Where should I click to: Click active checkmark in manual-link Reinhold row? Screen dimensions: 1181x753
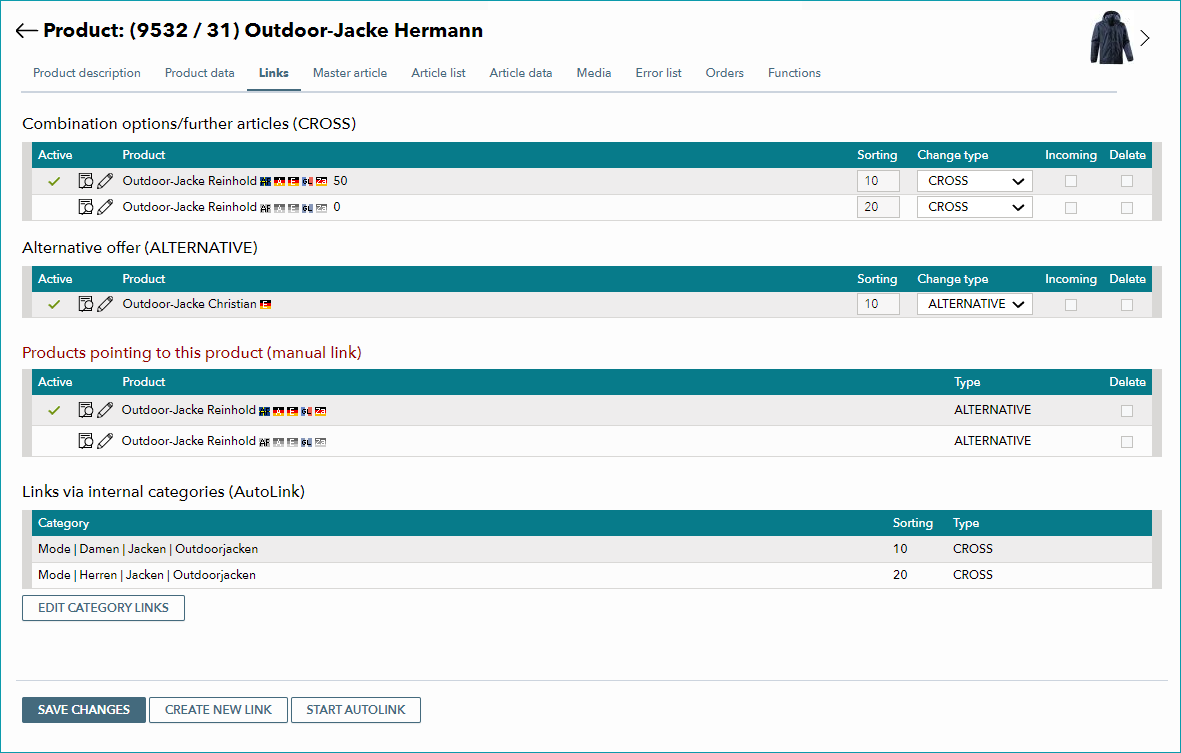tap(54, 410)
